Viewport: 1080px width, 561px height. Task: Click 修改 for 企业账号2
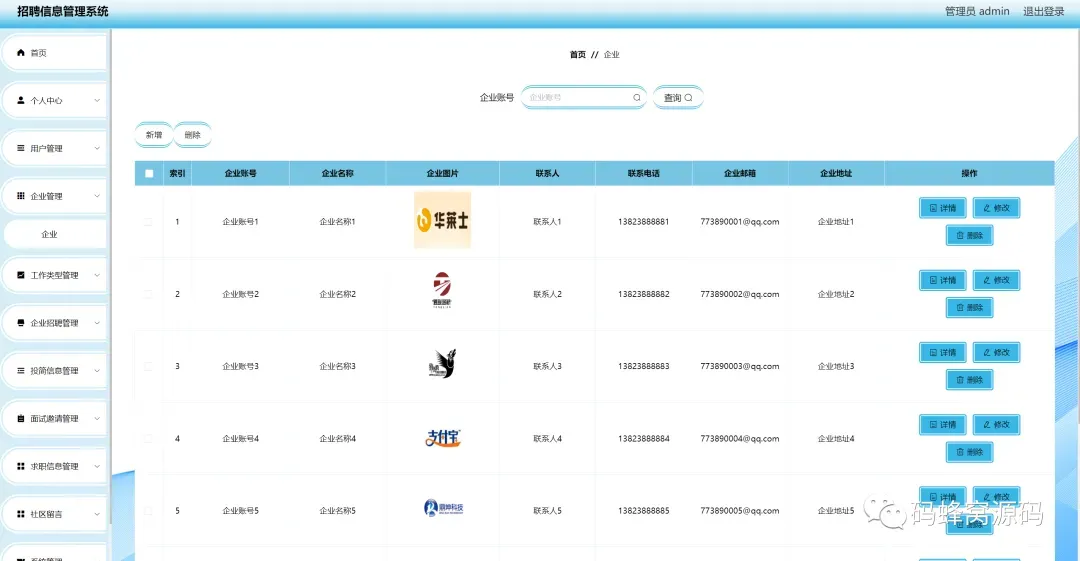tap(996, 280)
